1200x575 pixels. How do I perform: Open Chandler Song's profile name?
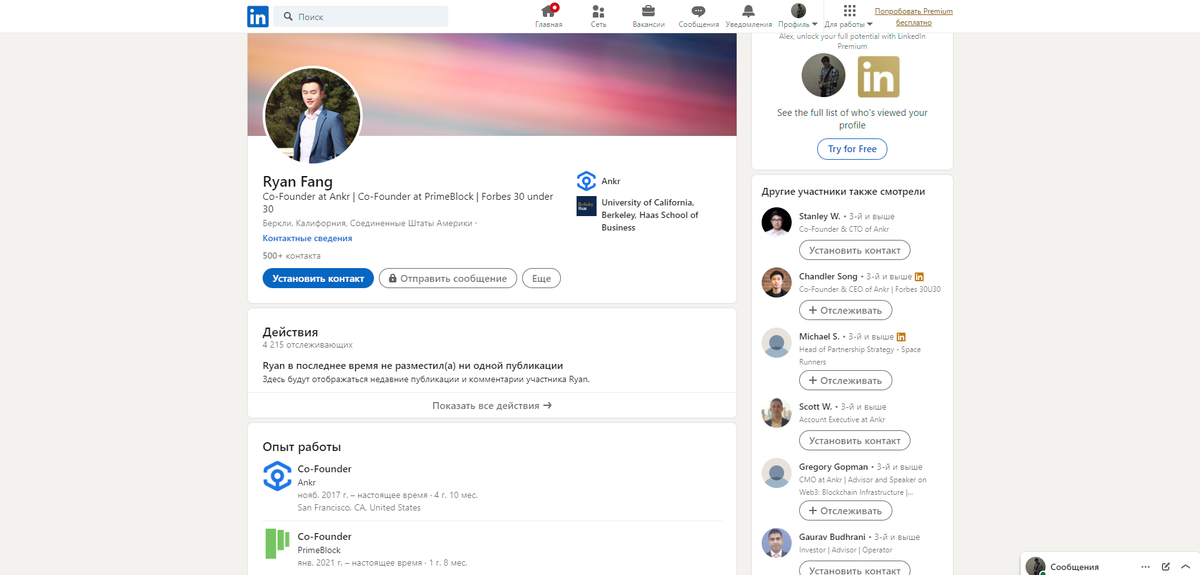click(828, 276)
